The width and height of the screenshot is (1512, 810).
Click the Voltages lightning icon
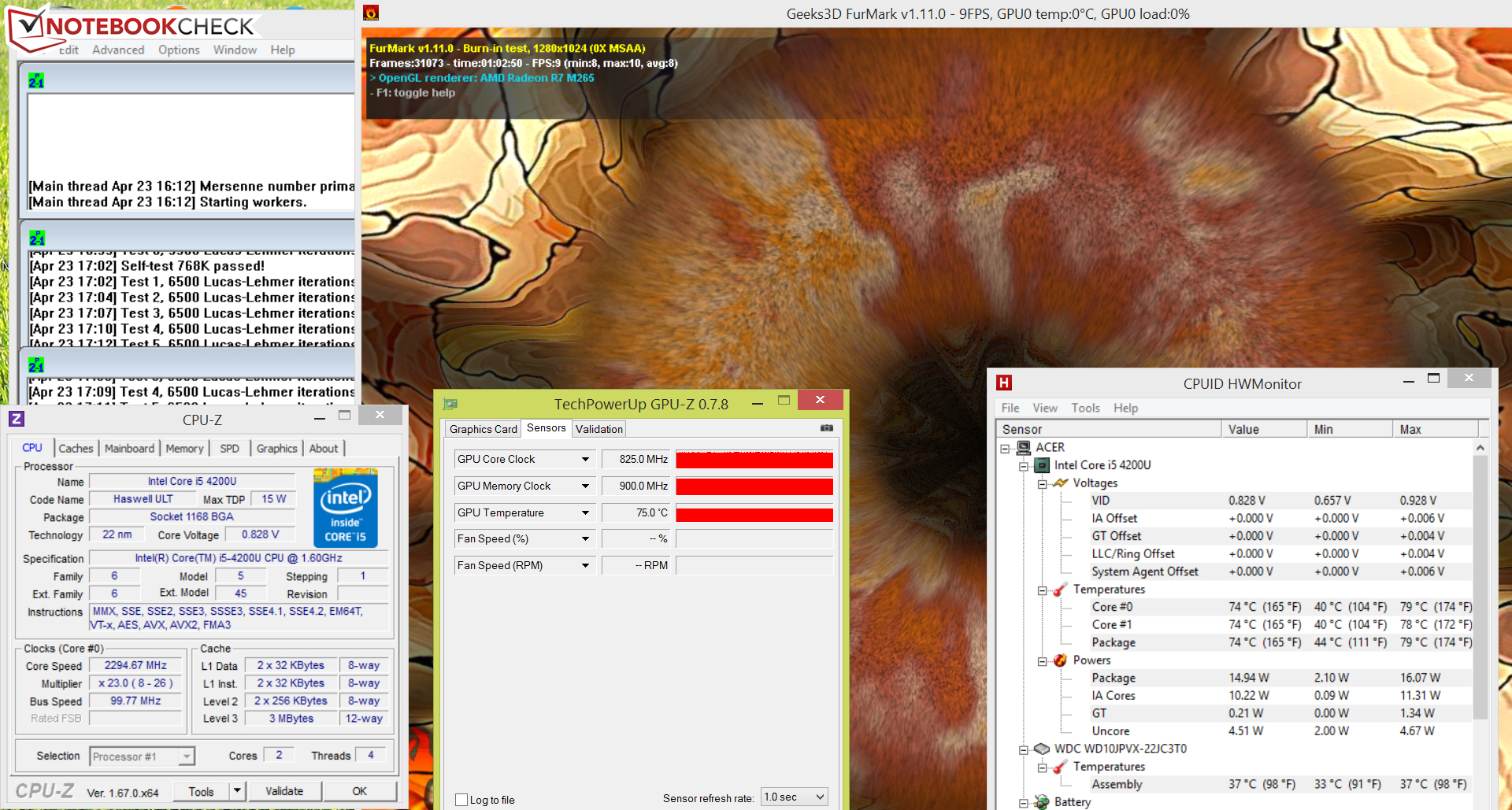1060,483
